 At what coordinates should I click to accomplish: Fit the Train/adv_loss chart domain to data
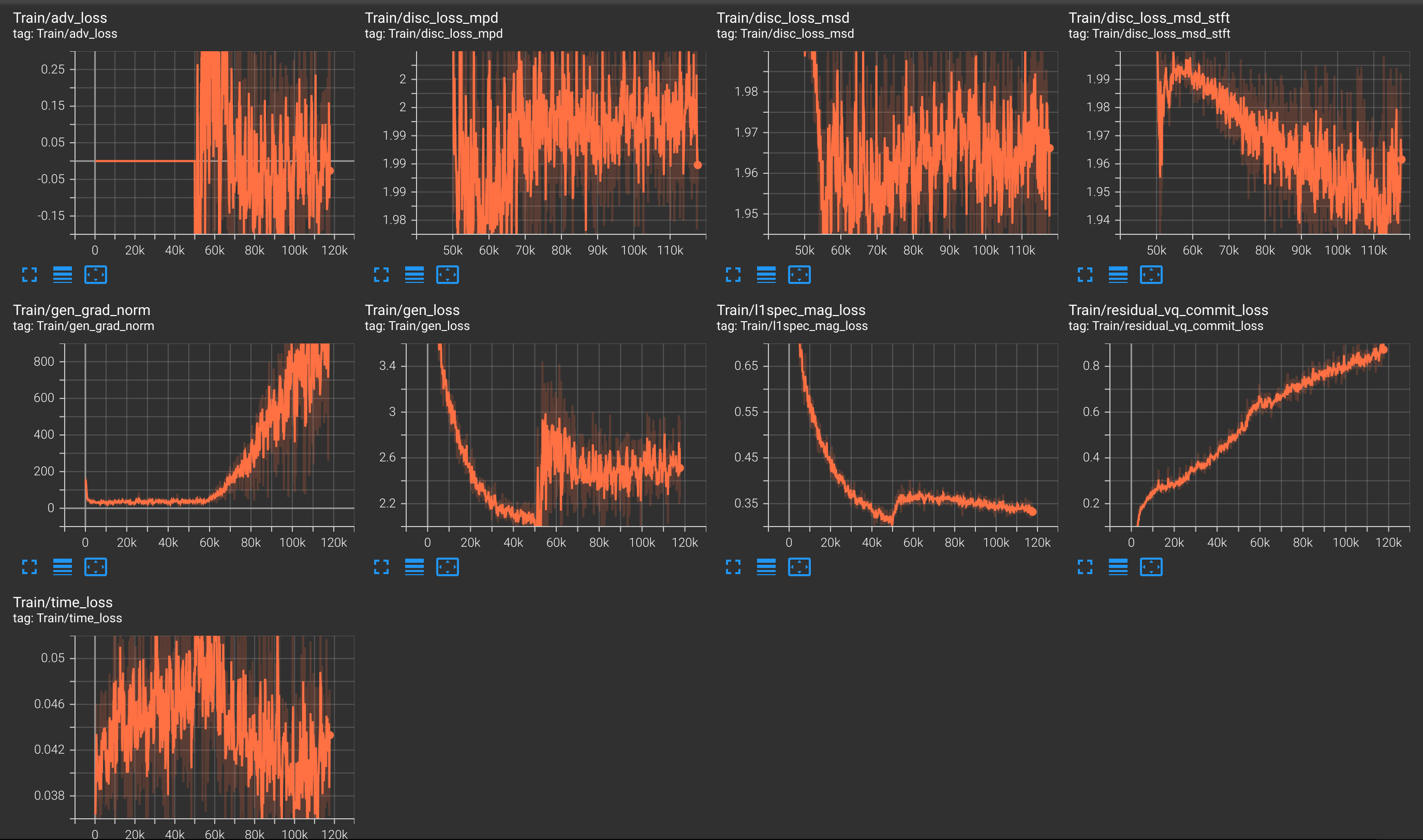[97, 275]
